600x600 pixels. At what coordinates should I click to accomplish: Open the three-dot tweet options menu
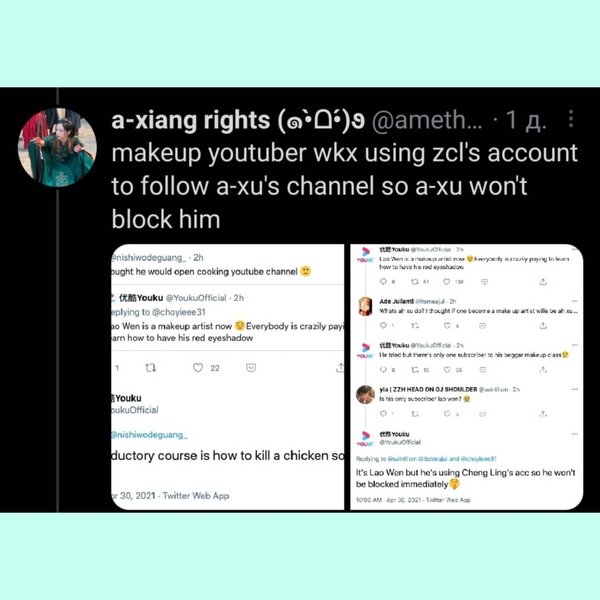[x=571, y=119]
